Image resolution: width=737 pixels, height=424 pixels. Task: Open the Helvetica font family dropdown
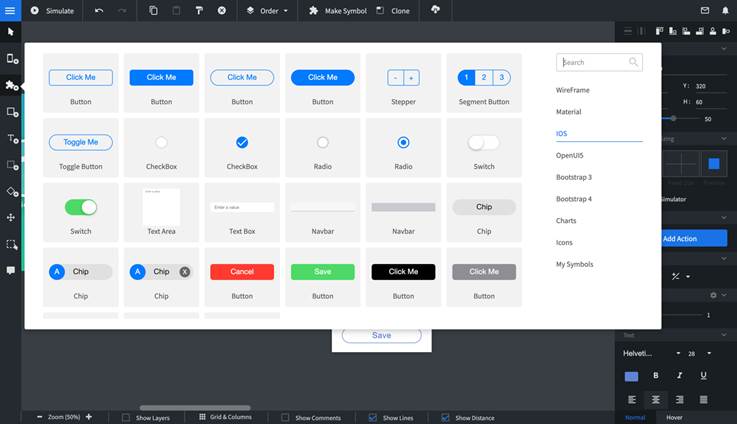click(x=642, y=353)
